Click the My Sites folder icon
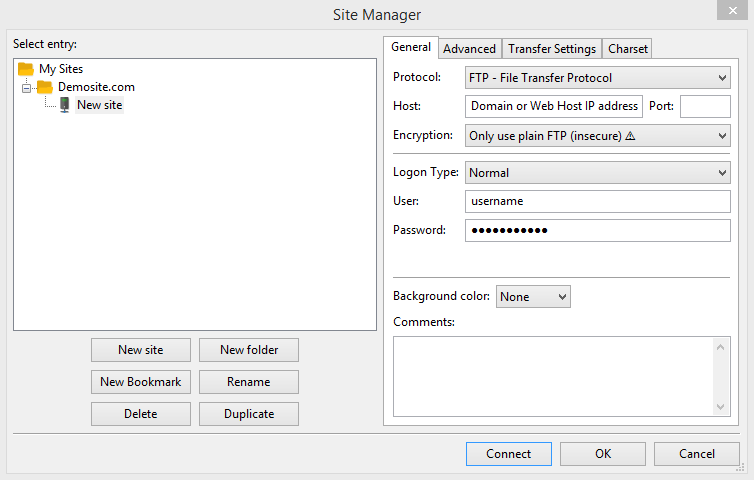 26,69
